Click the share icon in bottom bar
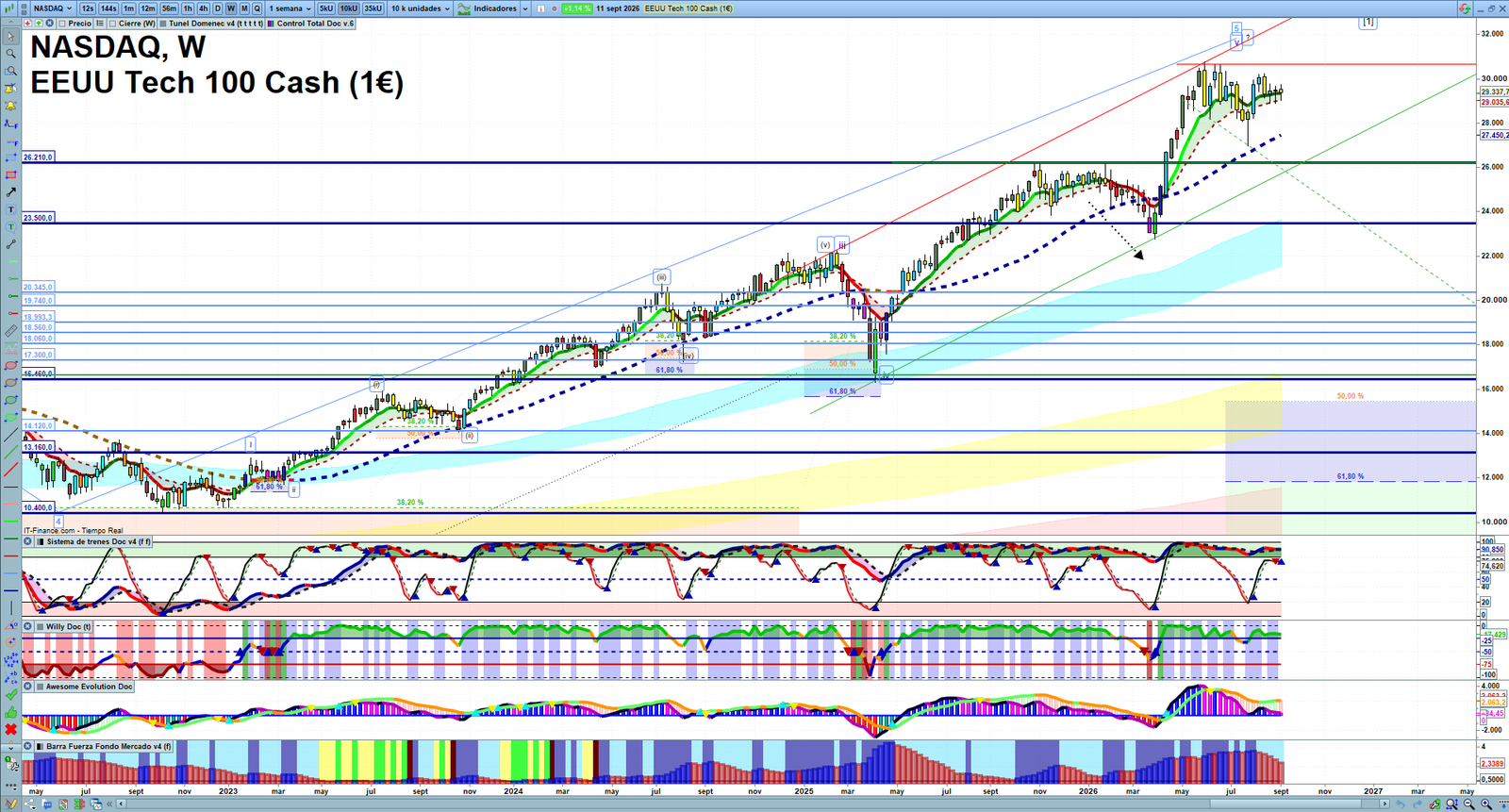The image size is (1509, 812). click(x=29, y=804)
